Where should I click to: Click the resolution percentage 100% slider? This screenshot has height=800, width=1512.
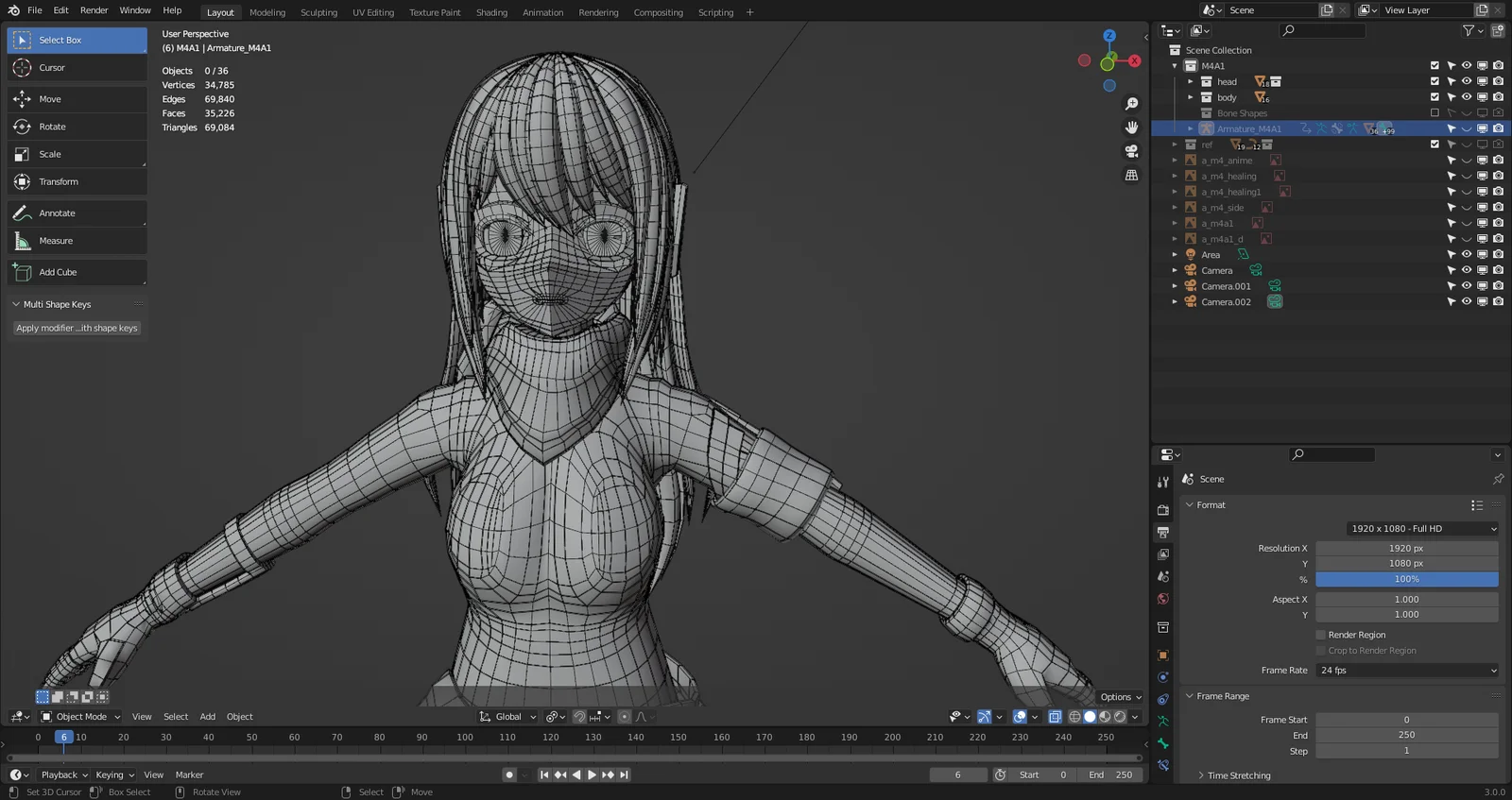[1406, 579]
